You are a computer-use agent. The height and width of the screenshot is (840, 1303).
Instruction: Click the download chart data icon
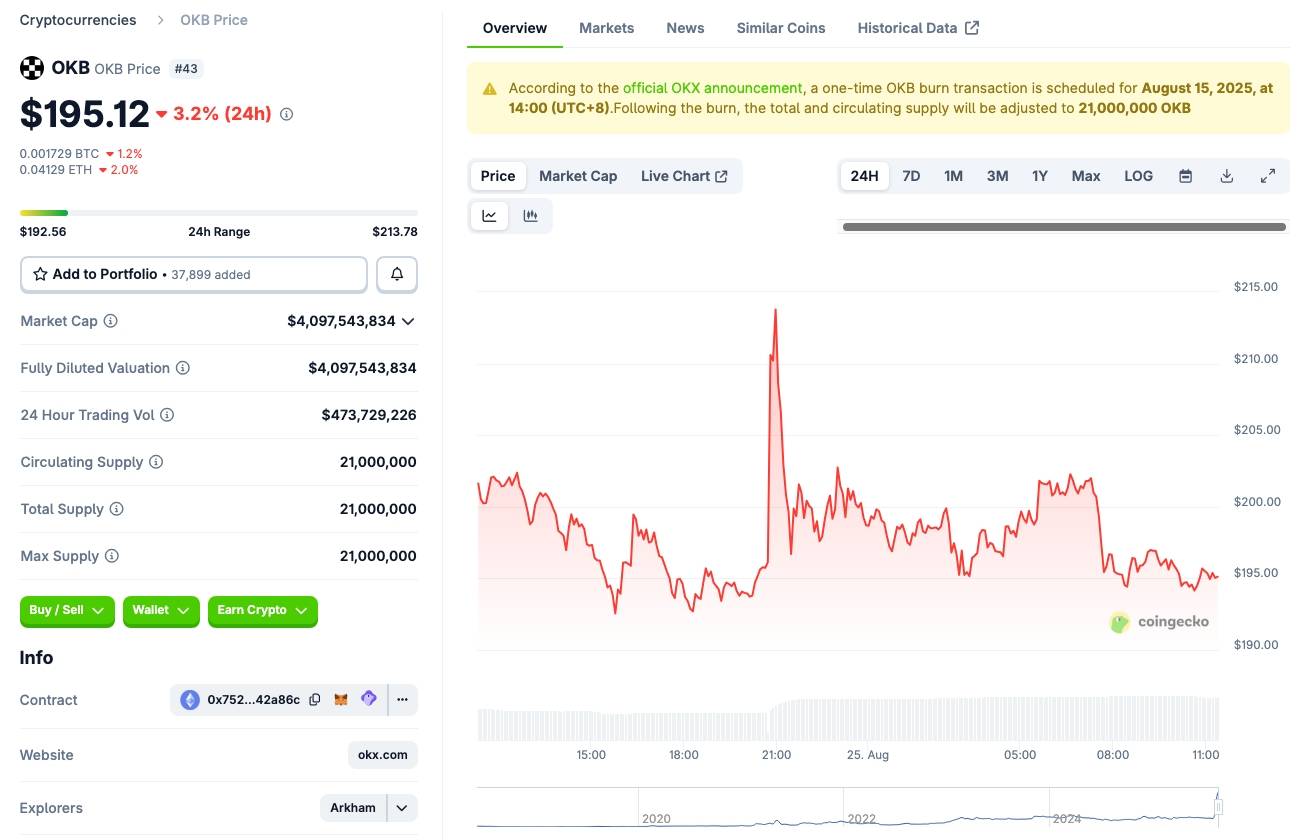[x=1227, y=176]
